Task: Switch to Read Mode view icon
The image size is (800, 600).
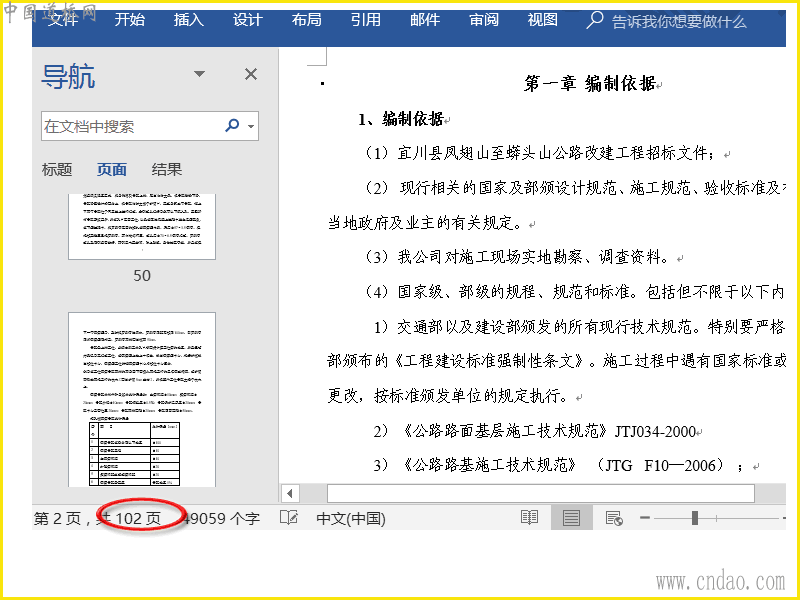Action: [x=529, y=518]
